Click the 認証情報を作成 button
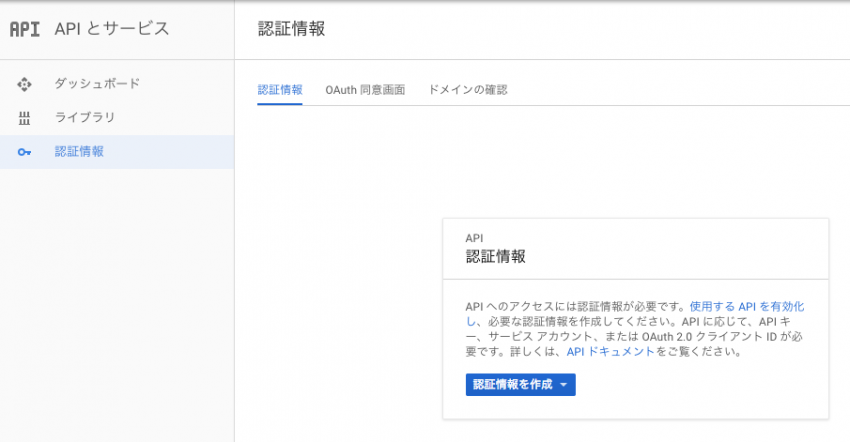Screen dimensions: 850x442 point(520,385)
